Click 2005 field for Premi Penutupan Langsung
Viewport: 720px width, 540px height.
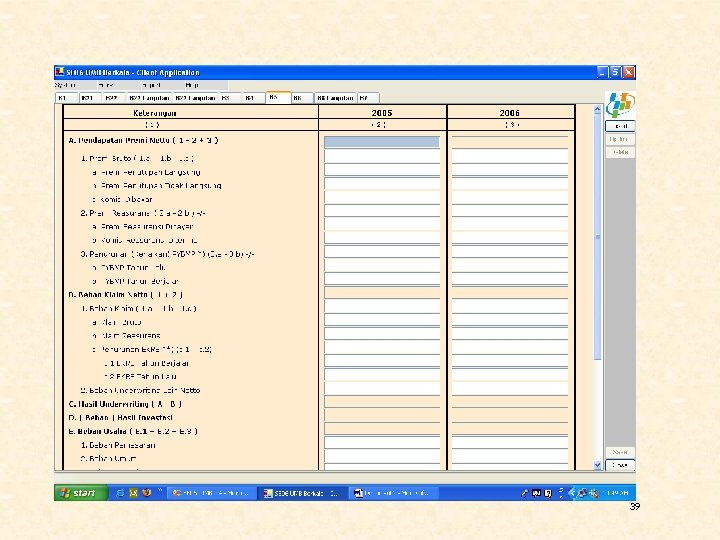pyautogui.click(x=382, y=170)
